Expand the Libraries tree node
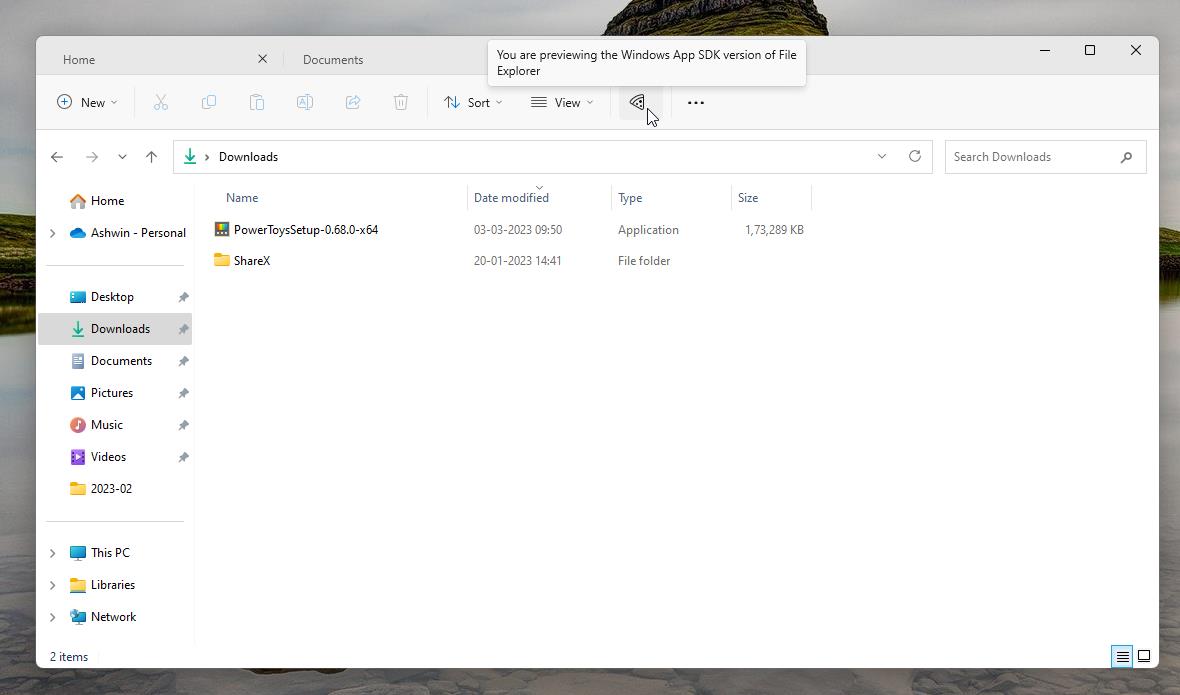1180x695 pixels. click(53, 585)
